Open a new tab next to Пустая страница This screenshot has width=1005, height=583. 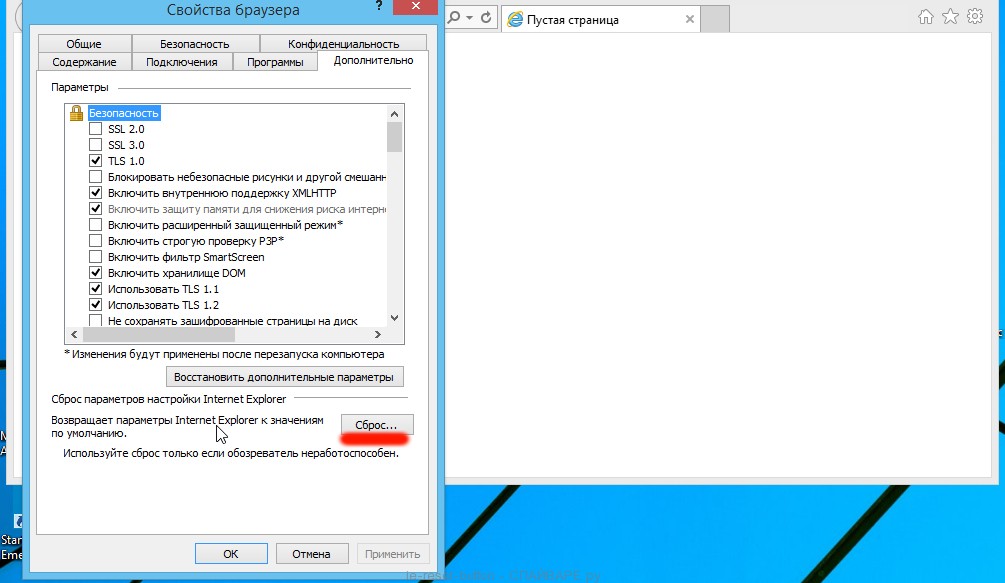point(715,19)
